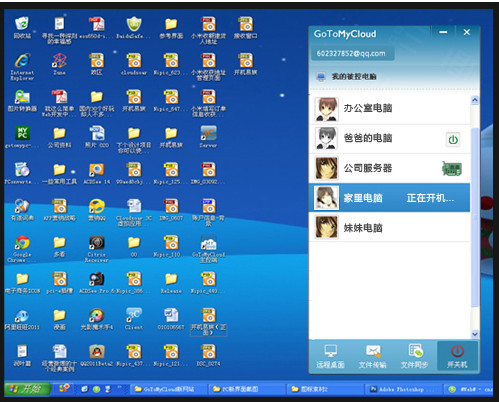
Task: Select the QQ2011Beta2 penguin icon
Action: click(97, 355)
